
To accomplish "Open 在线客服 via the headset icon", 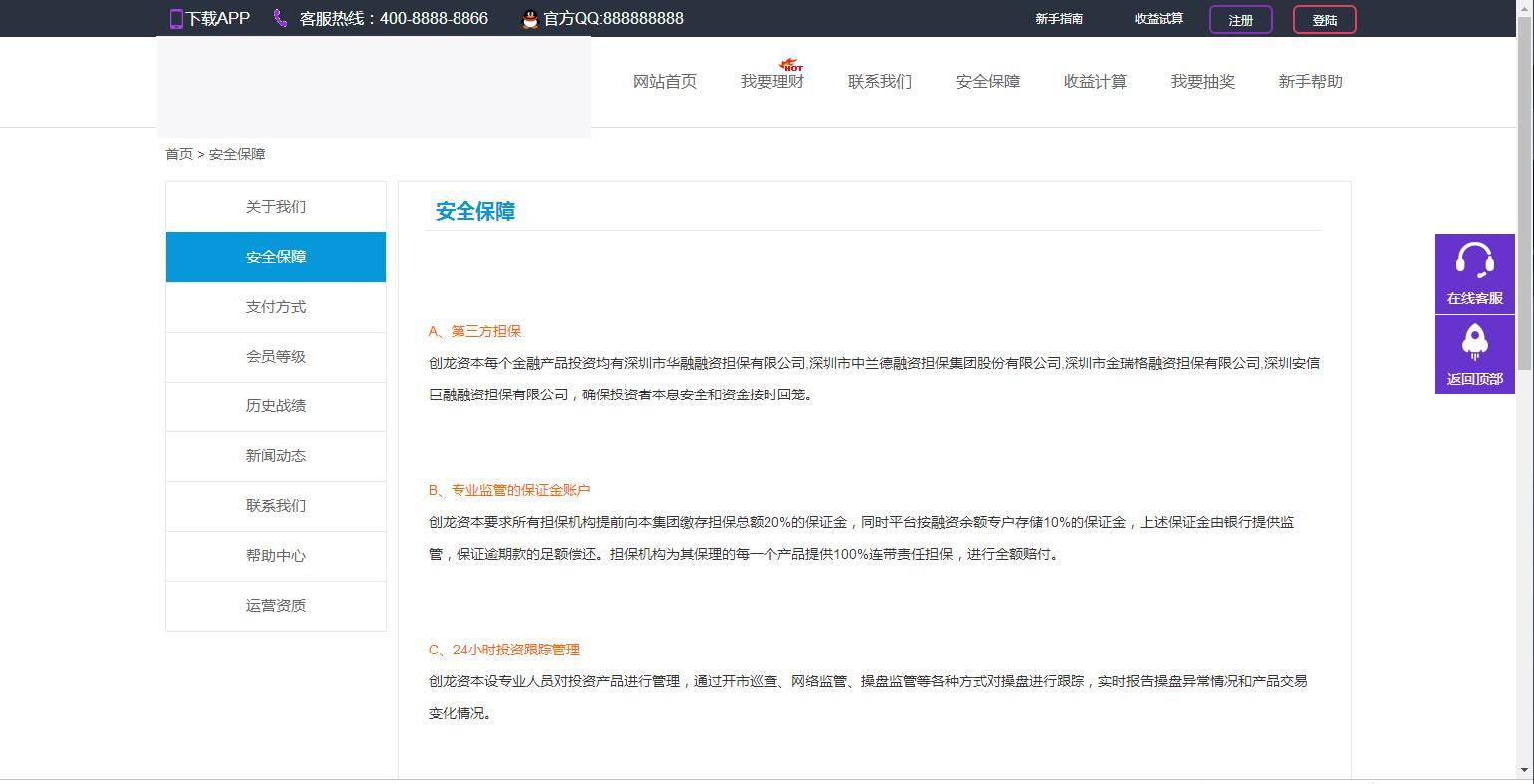I will (x=1474, y=262).
